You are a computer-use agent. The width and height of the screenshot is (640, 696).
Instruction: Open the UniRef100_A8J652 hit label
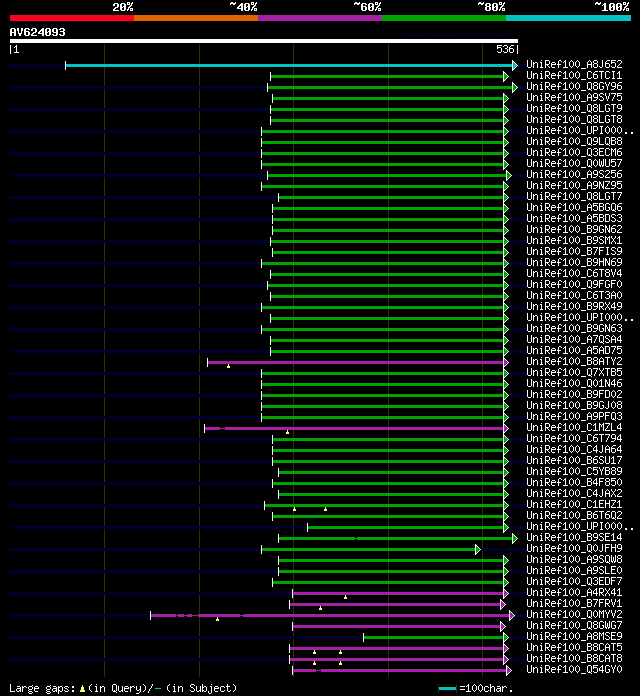574,64
